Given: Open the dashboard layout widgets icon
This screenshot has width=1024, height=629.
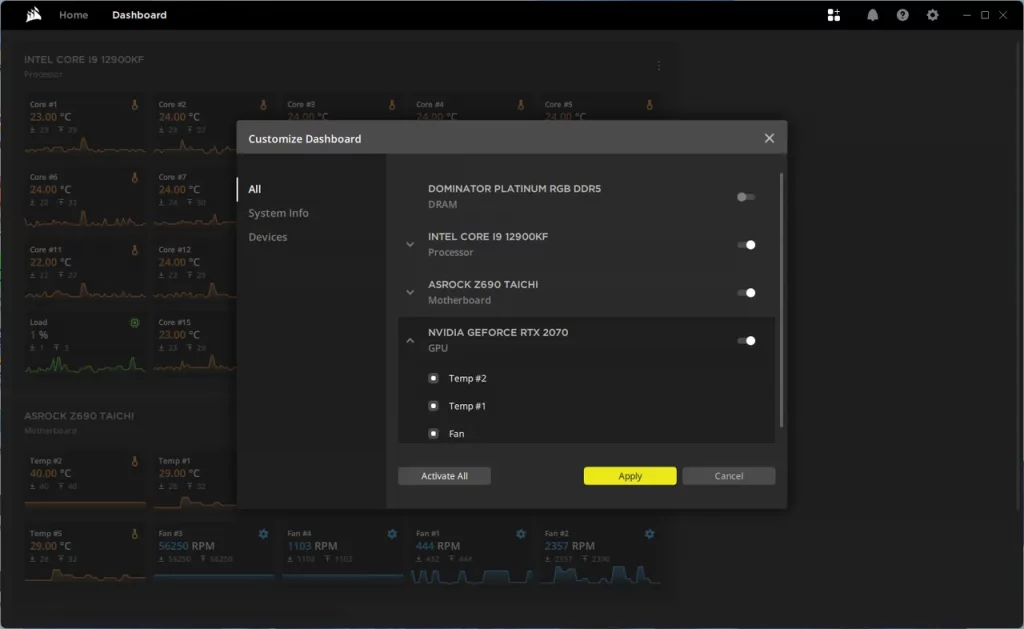Looking at the screenshot, I should [x=833, y=15].
